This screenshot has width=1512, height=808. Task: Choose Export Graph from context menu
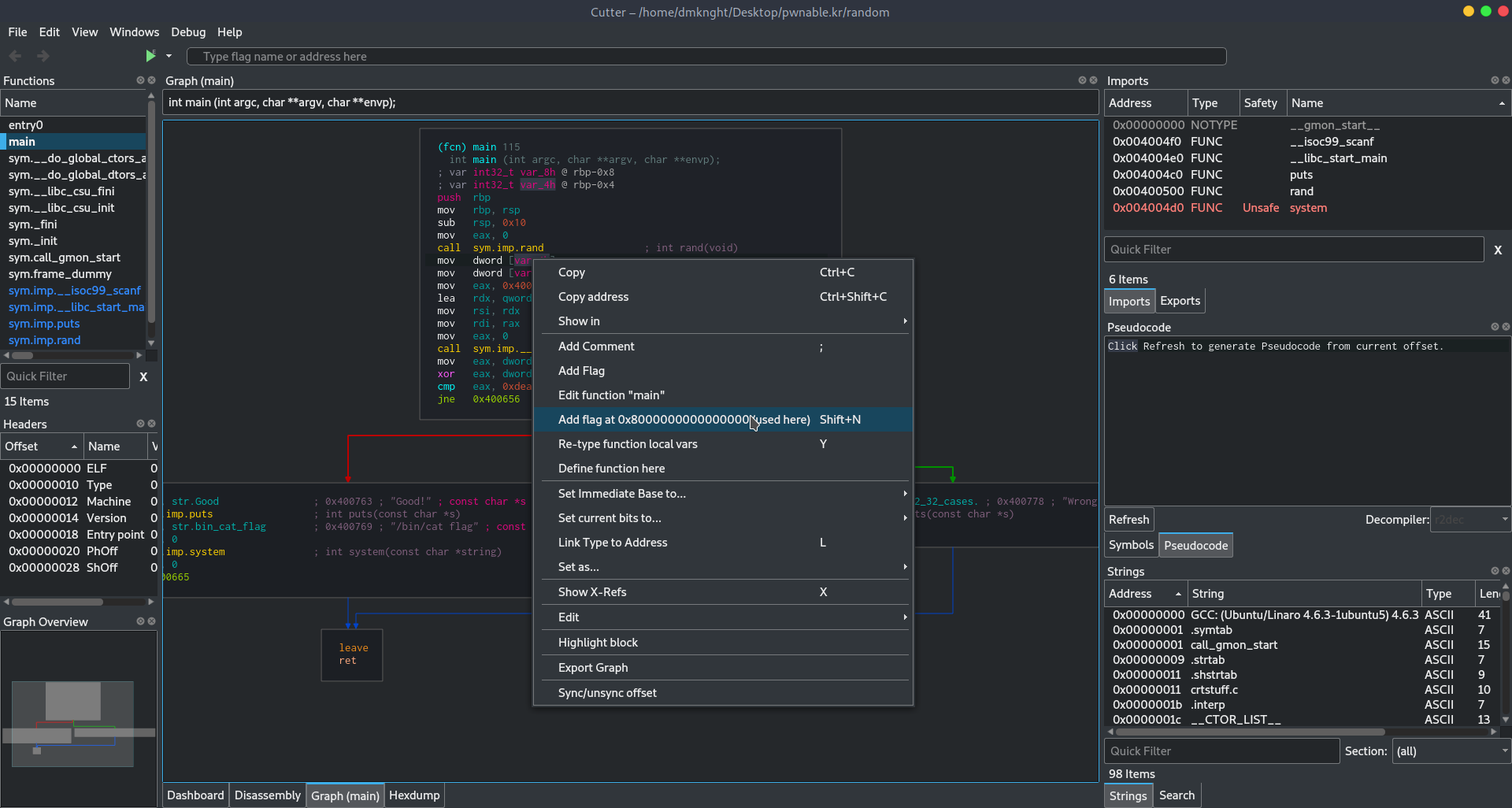pos(723,668)
